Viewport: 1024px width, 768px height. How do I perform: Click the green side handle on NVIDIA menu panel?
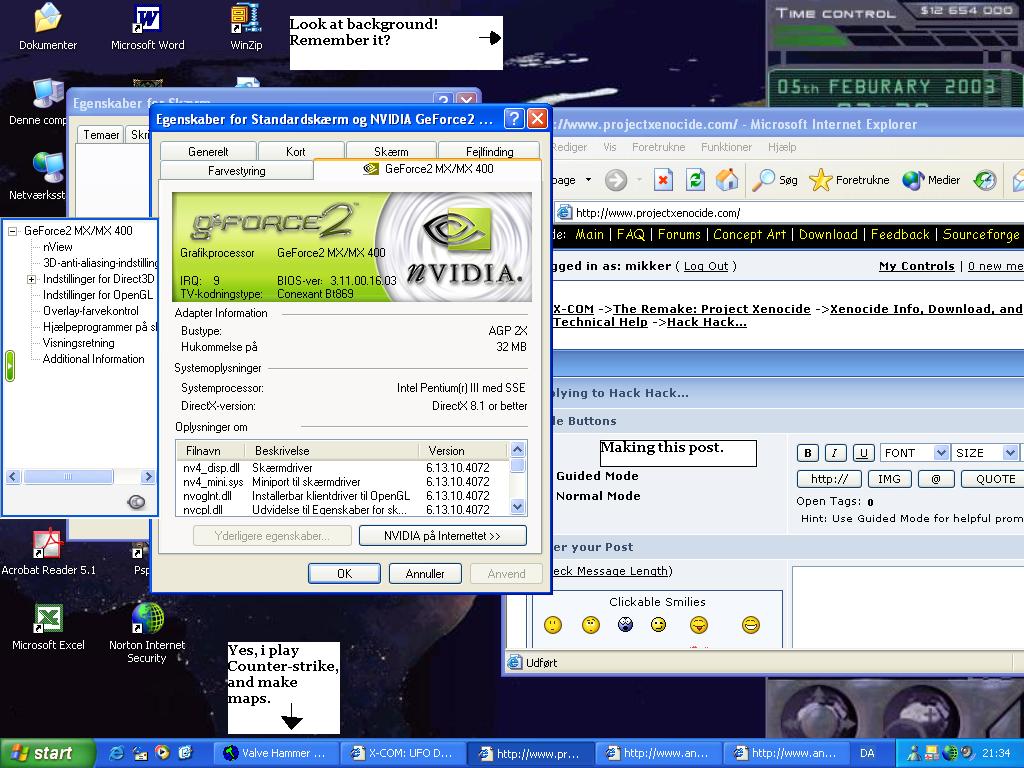tap(10, 366)
